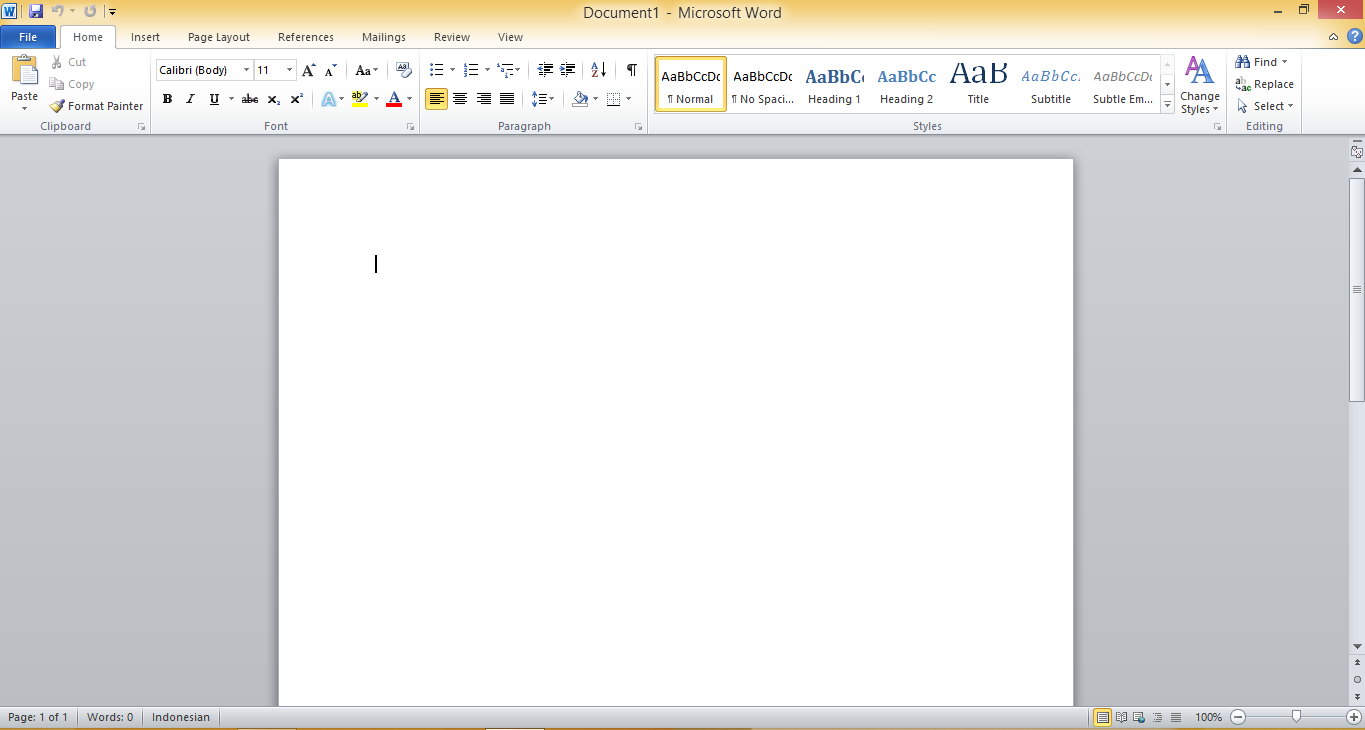Toggle Web Layout view in status bar
1365x730 pixels.
(1138, 717)
